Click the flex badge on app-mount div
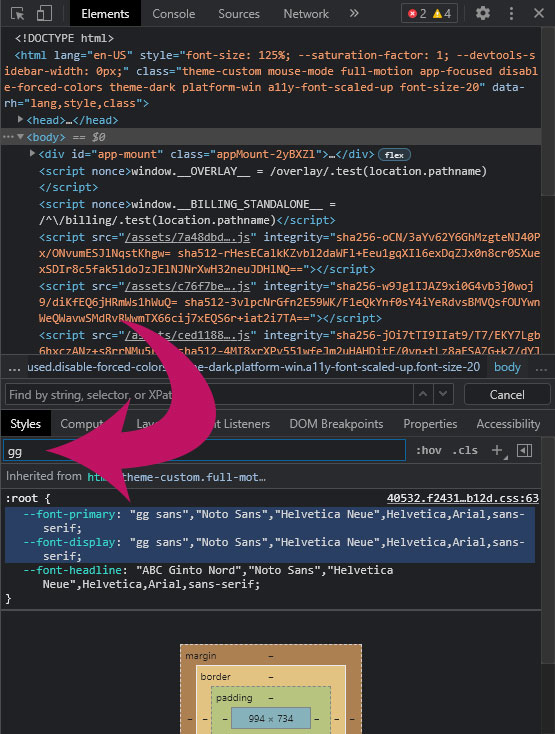The width and height of the screenshot is (555, 734). 394,155
